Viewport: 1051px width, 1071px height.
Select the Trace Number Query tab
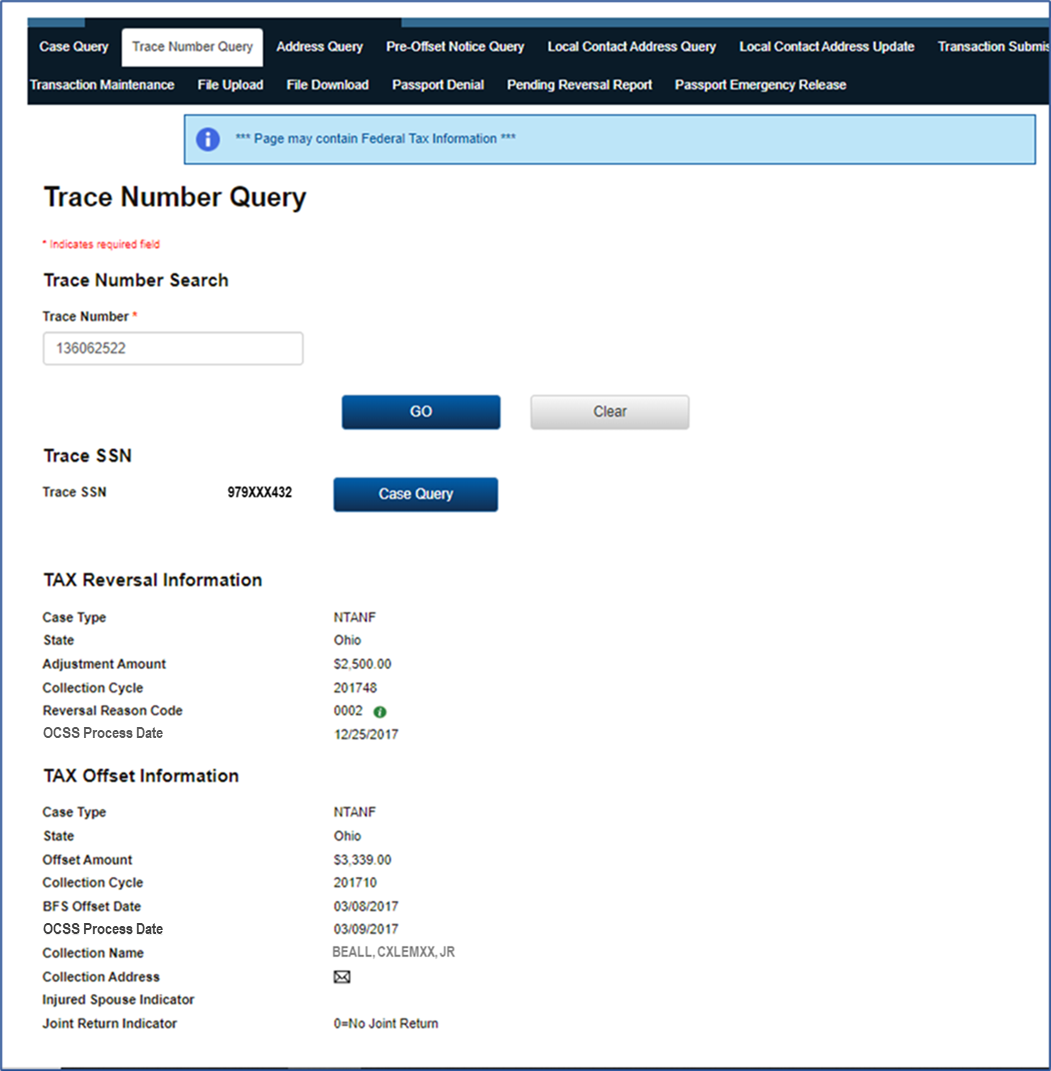coord(192,47)
